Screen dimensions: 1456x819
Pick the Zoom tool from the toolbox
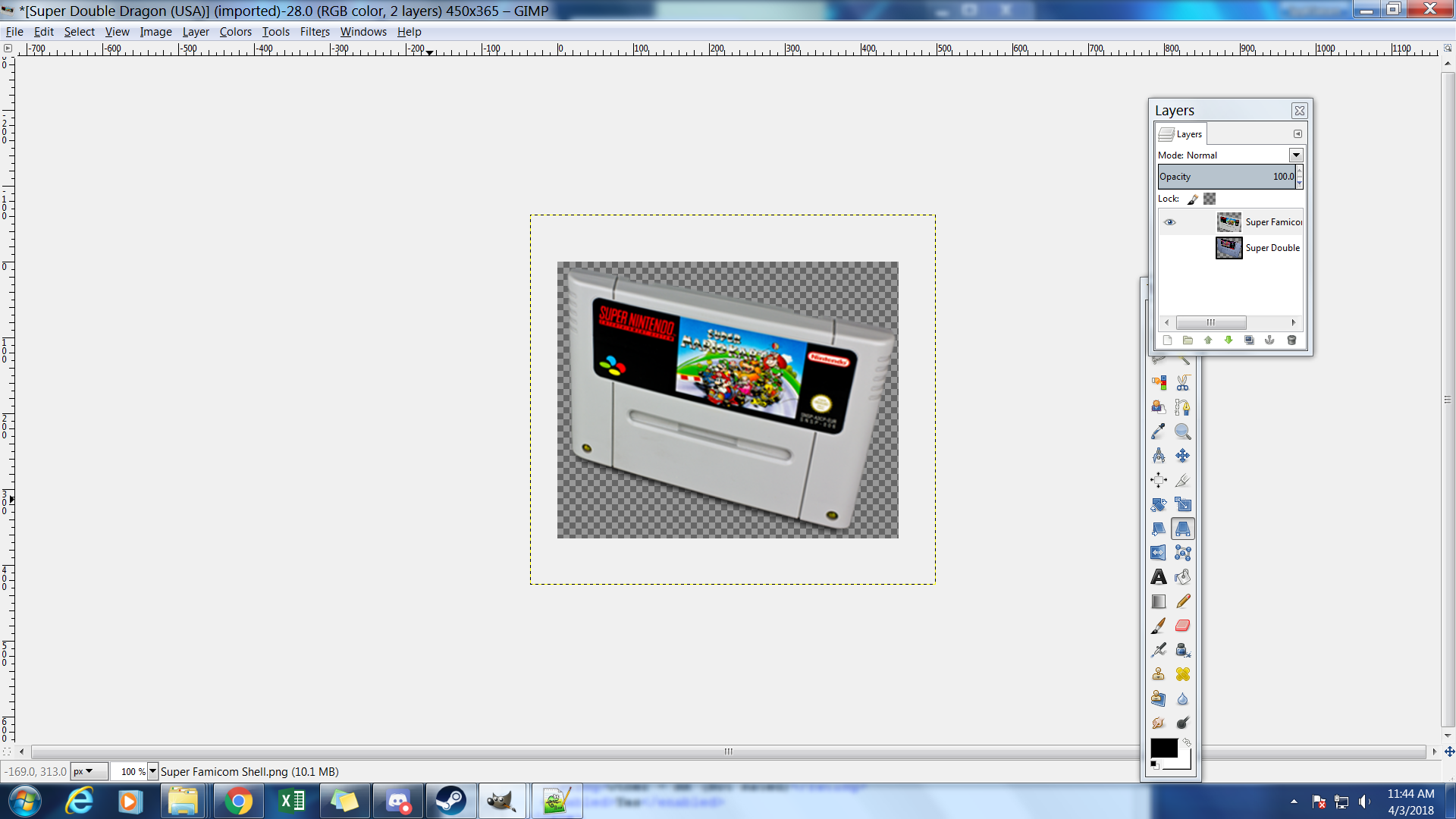(x=1183, y=431)
